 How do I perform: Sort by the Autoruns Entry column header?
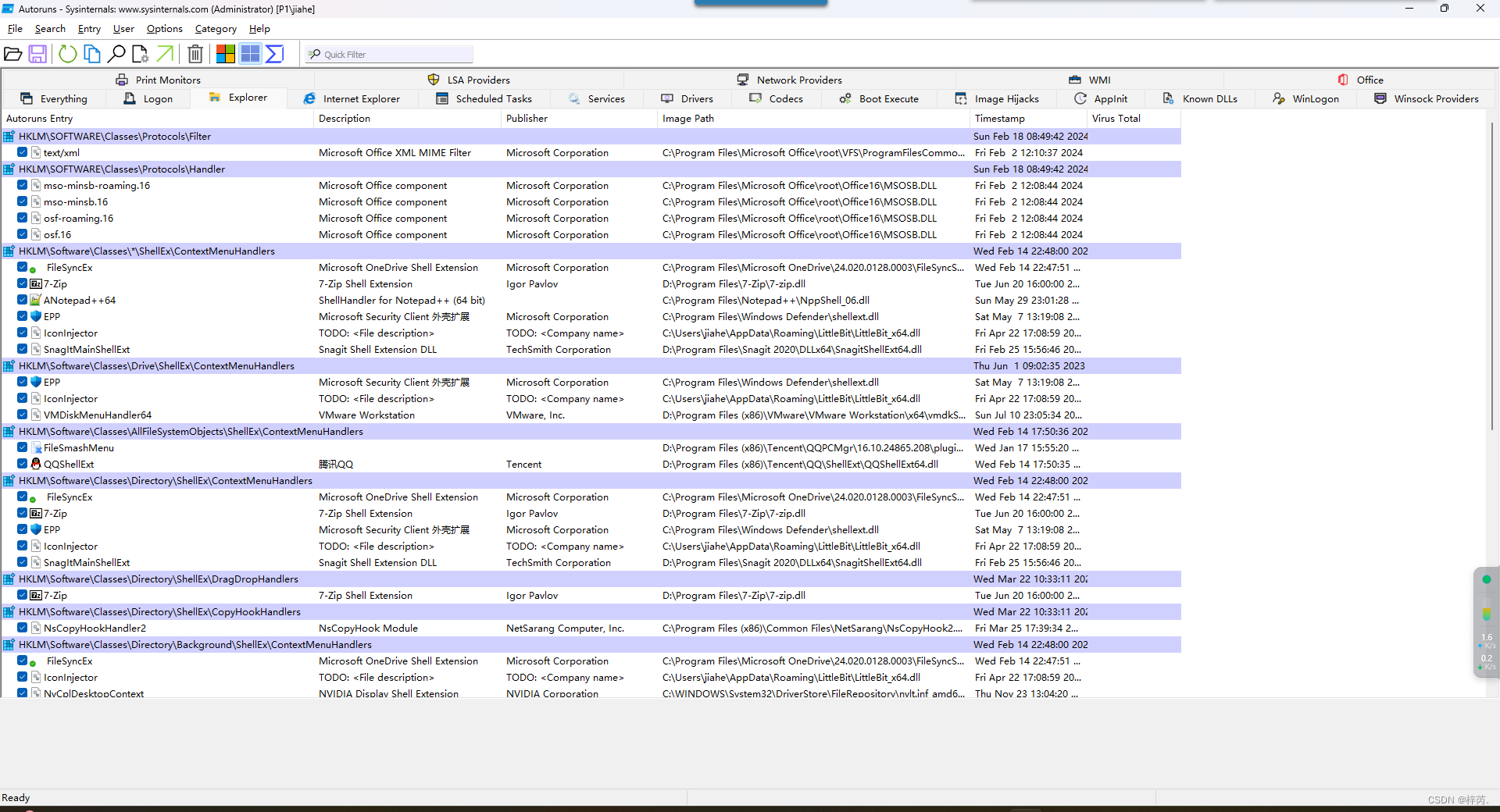157,119
